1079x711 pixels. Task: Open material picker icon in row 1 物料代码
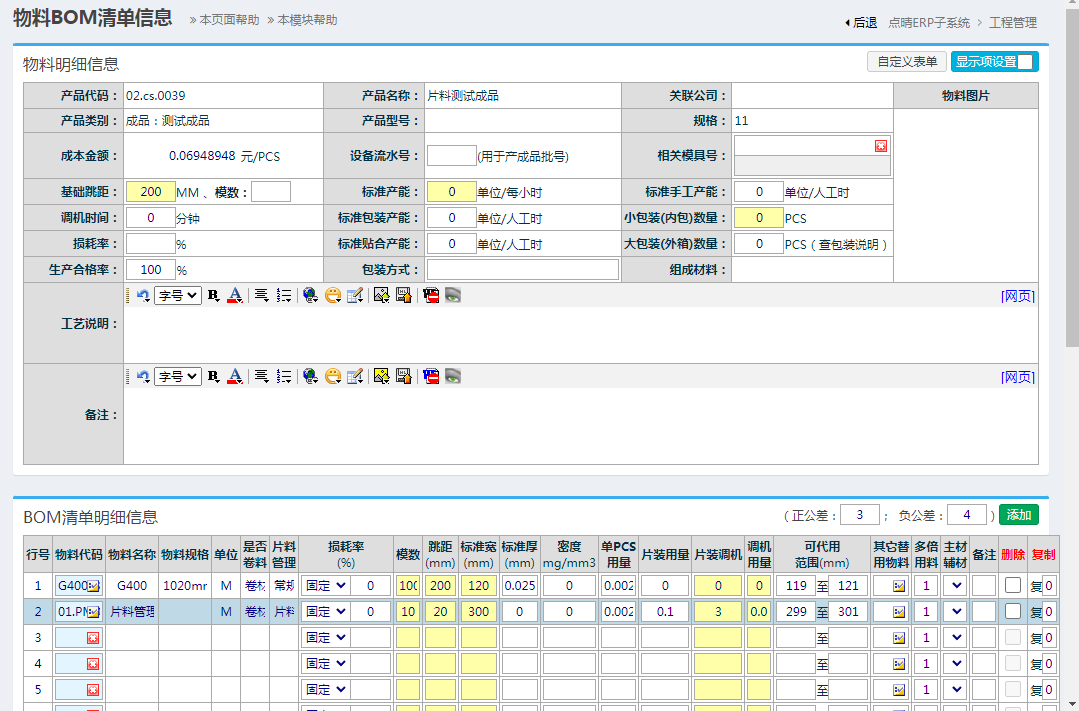[93, 585]
